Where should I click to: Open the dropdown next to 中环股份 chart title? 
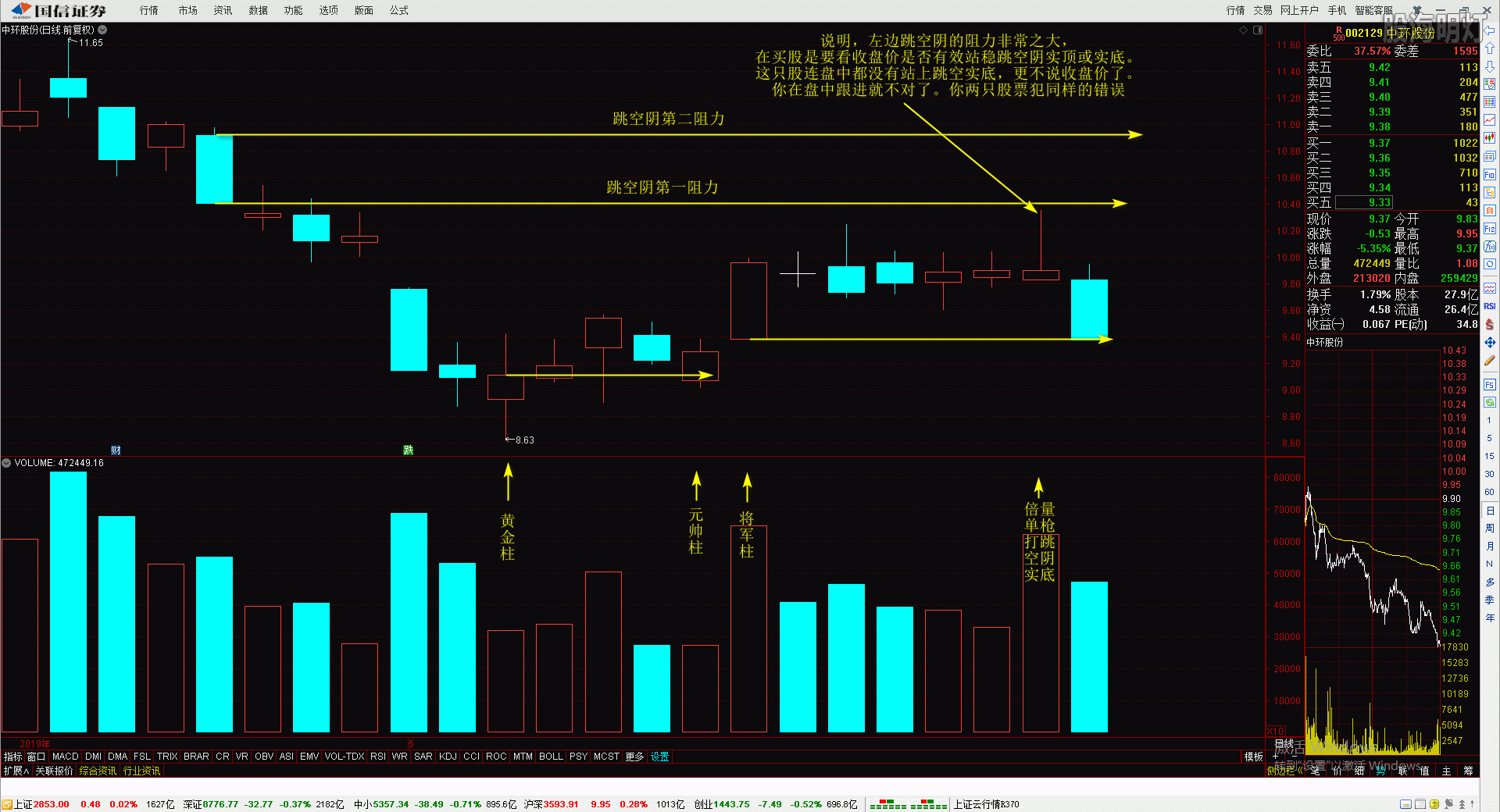point(102,30)
